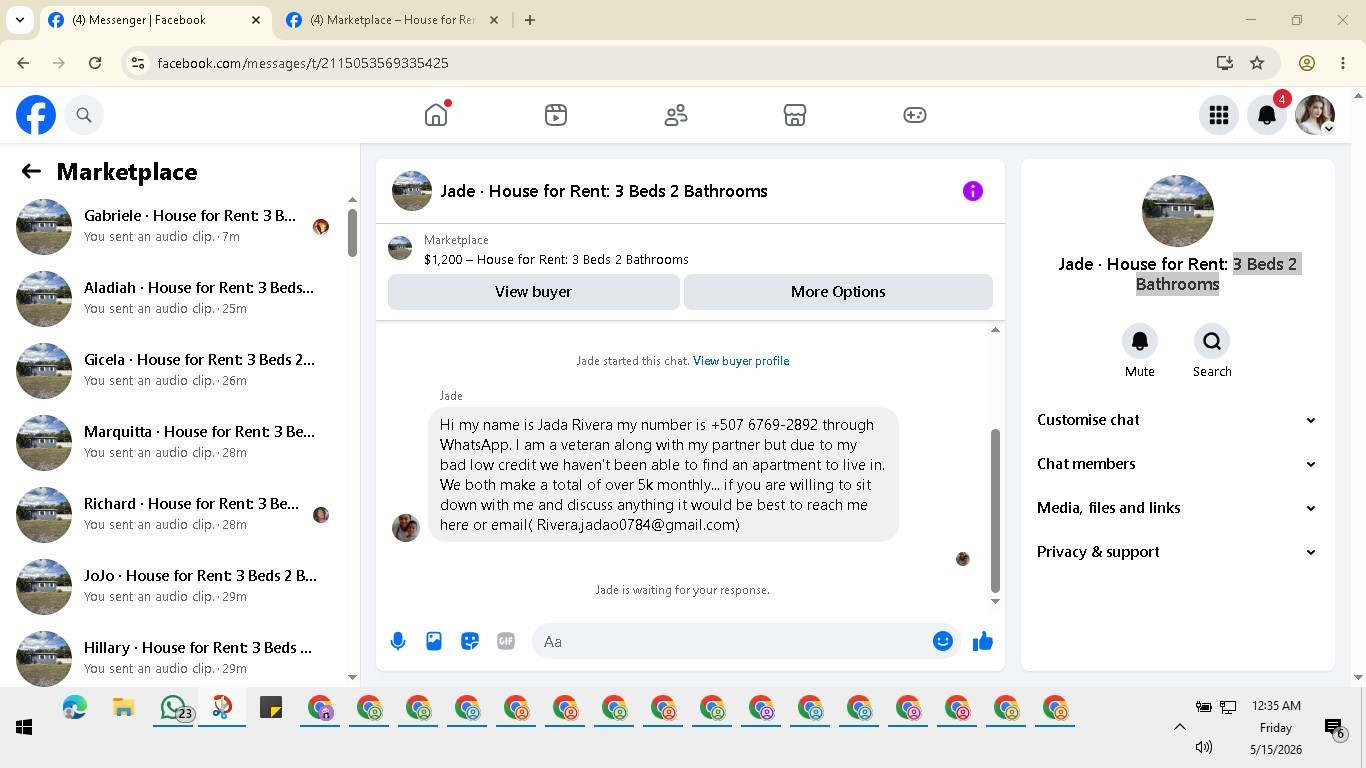The height and width of the screenshot is (768, 1366).
Task: Click the chat messages scrollbar
Action: pos(995,510)
